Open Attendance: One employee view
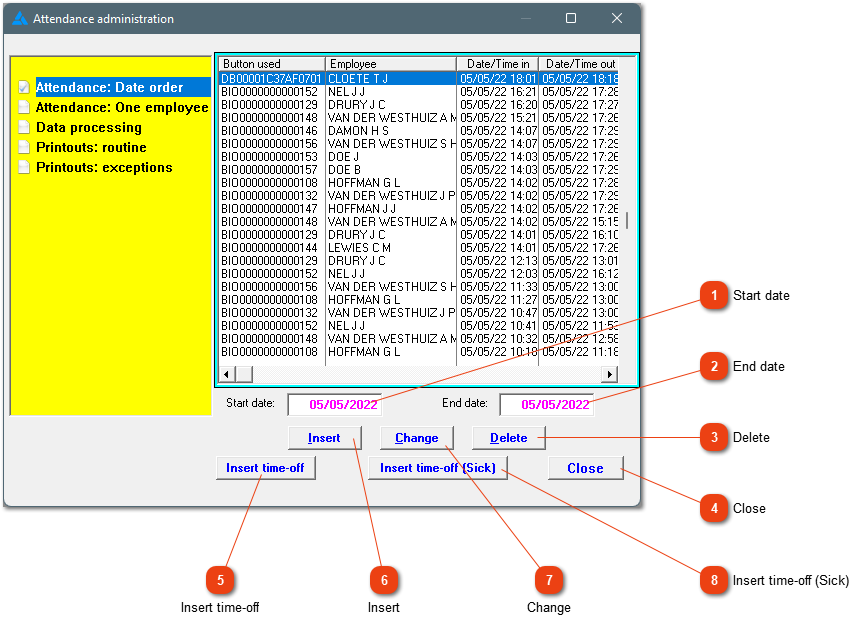The height and width of the screenshot is (631, 865). click(x=122, y=107)
